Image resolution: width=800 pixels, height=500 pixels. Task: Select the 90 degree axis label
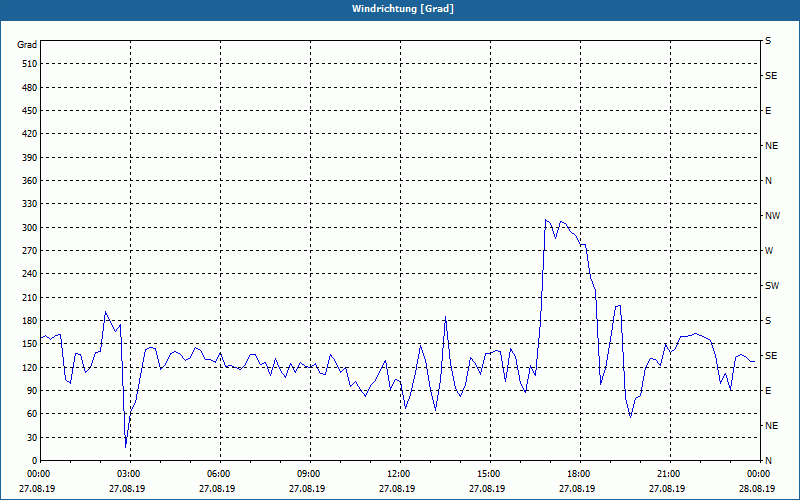[32, 390]
